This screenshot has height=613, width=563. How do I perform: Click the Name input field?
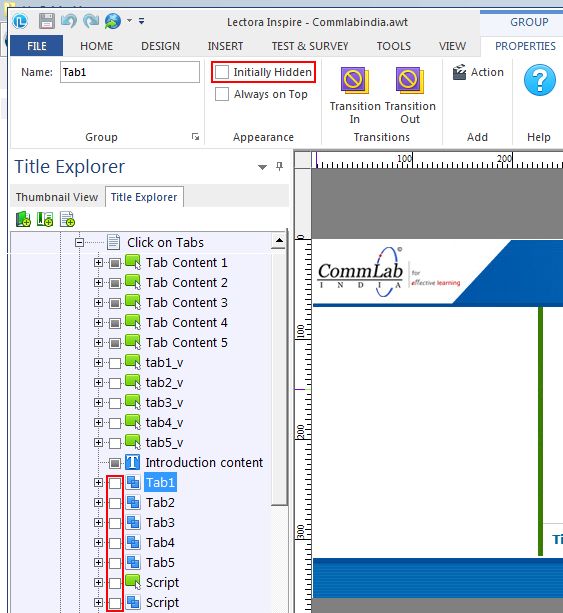coord(130,72)
